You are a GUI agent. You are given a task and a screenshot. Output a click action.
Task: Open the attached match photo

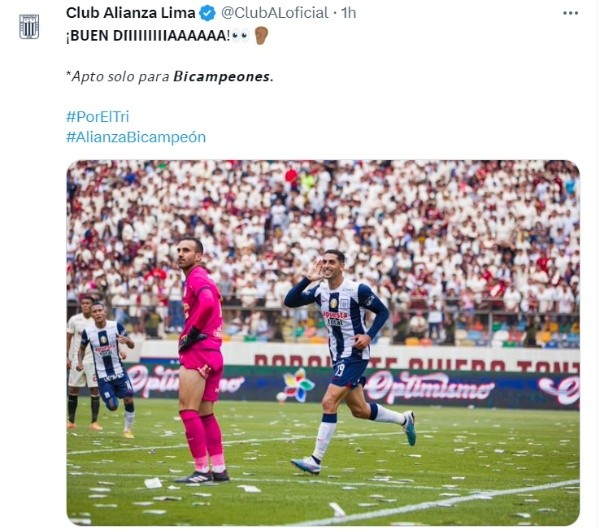(x=323, y=342)
